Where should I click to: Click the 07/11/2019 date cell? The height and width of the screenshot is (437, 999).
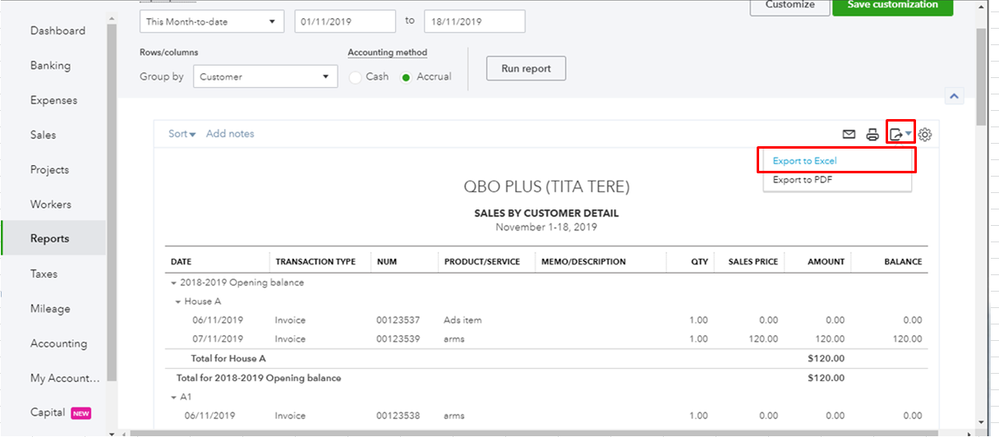[x=218, y=339]
